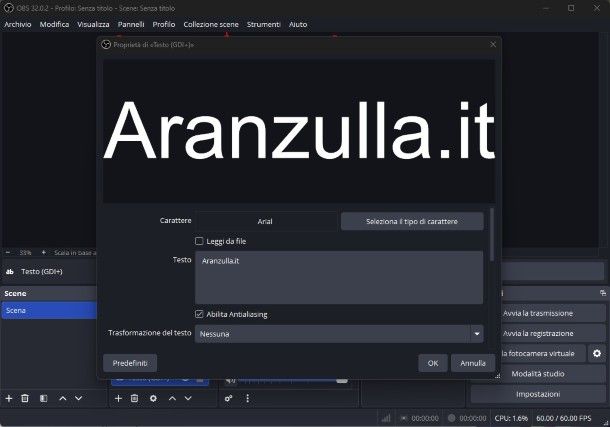Open the Profilo menu
The image size is (610, 427).
(x=164, y=24)
